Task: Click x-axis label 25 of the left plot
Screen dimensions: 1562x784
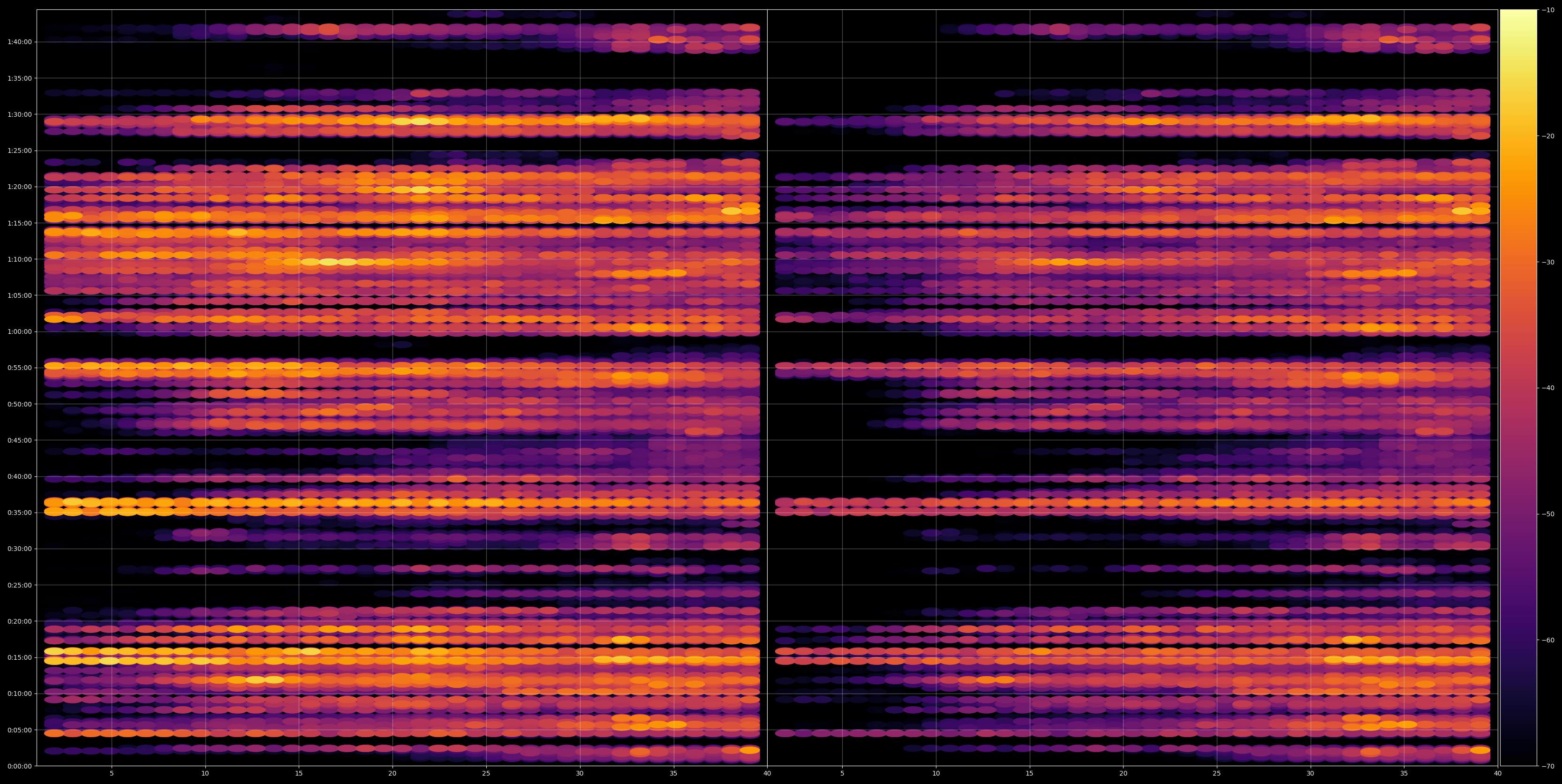Action: (486, 774)
